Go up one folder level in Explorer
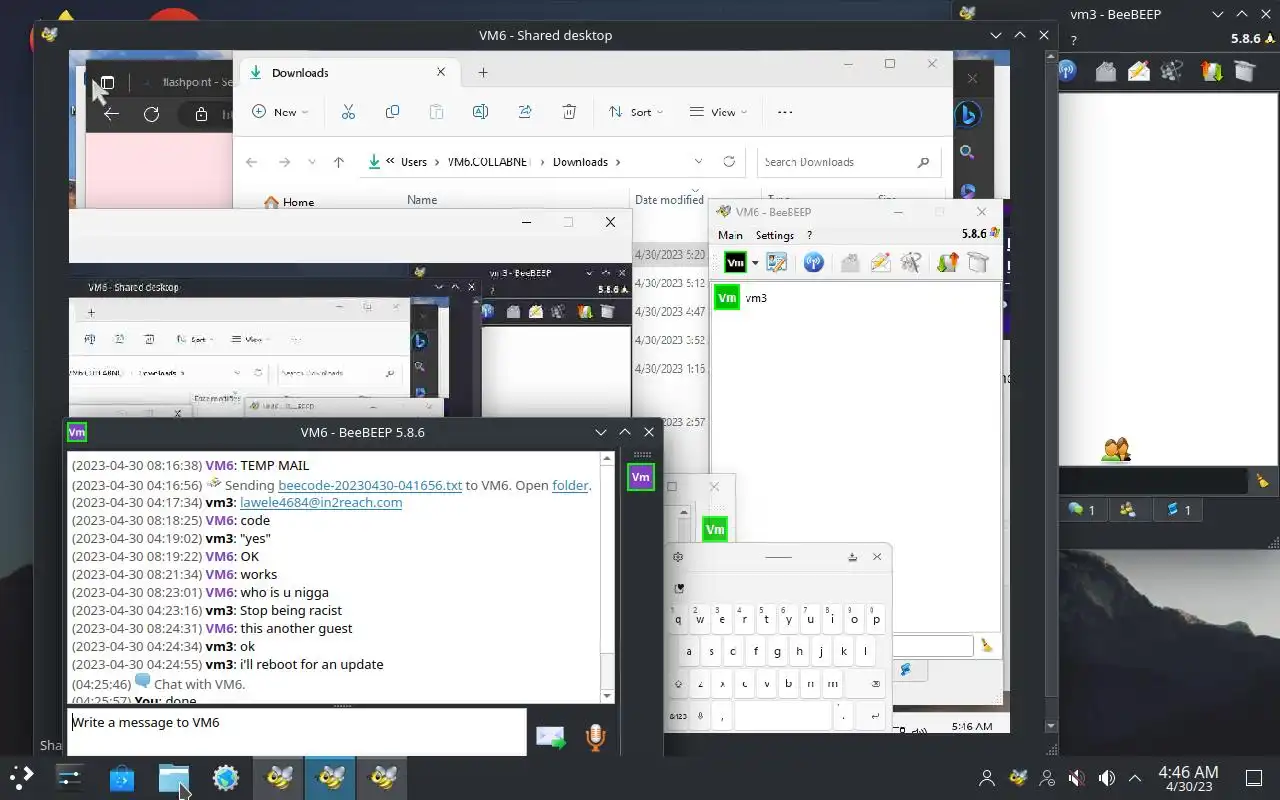Viewport: 1280px width, 800px height. coord(339,162)
